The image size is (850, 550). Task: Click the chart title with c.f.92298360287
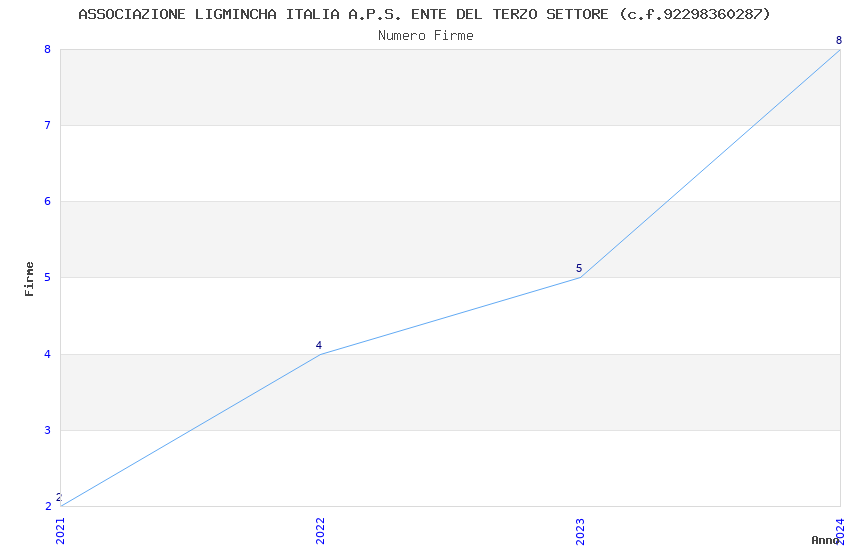(x=424, y=14)
